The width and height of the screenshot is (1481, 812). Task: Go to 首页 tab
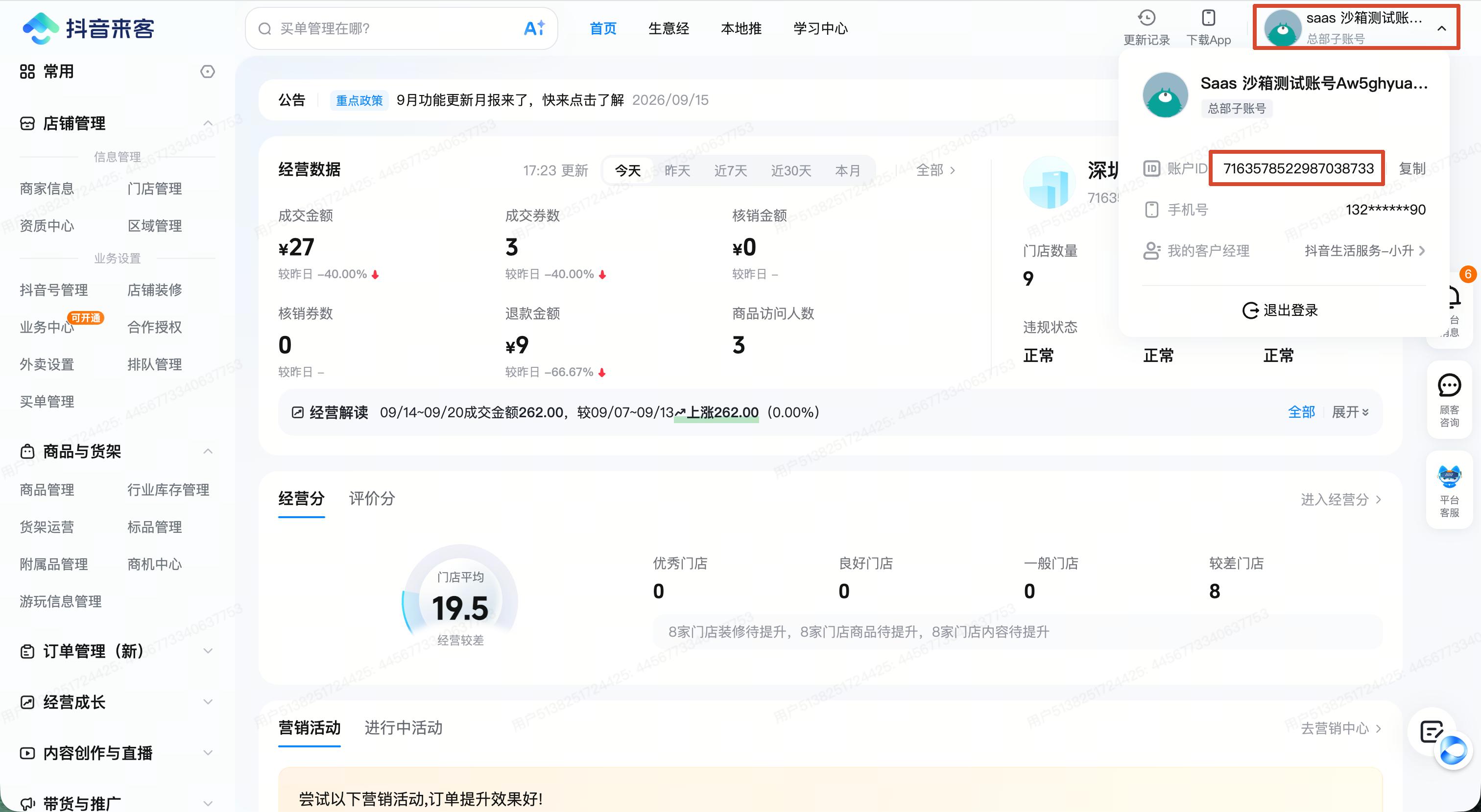(603, 28)
